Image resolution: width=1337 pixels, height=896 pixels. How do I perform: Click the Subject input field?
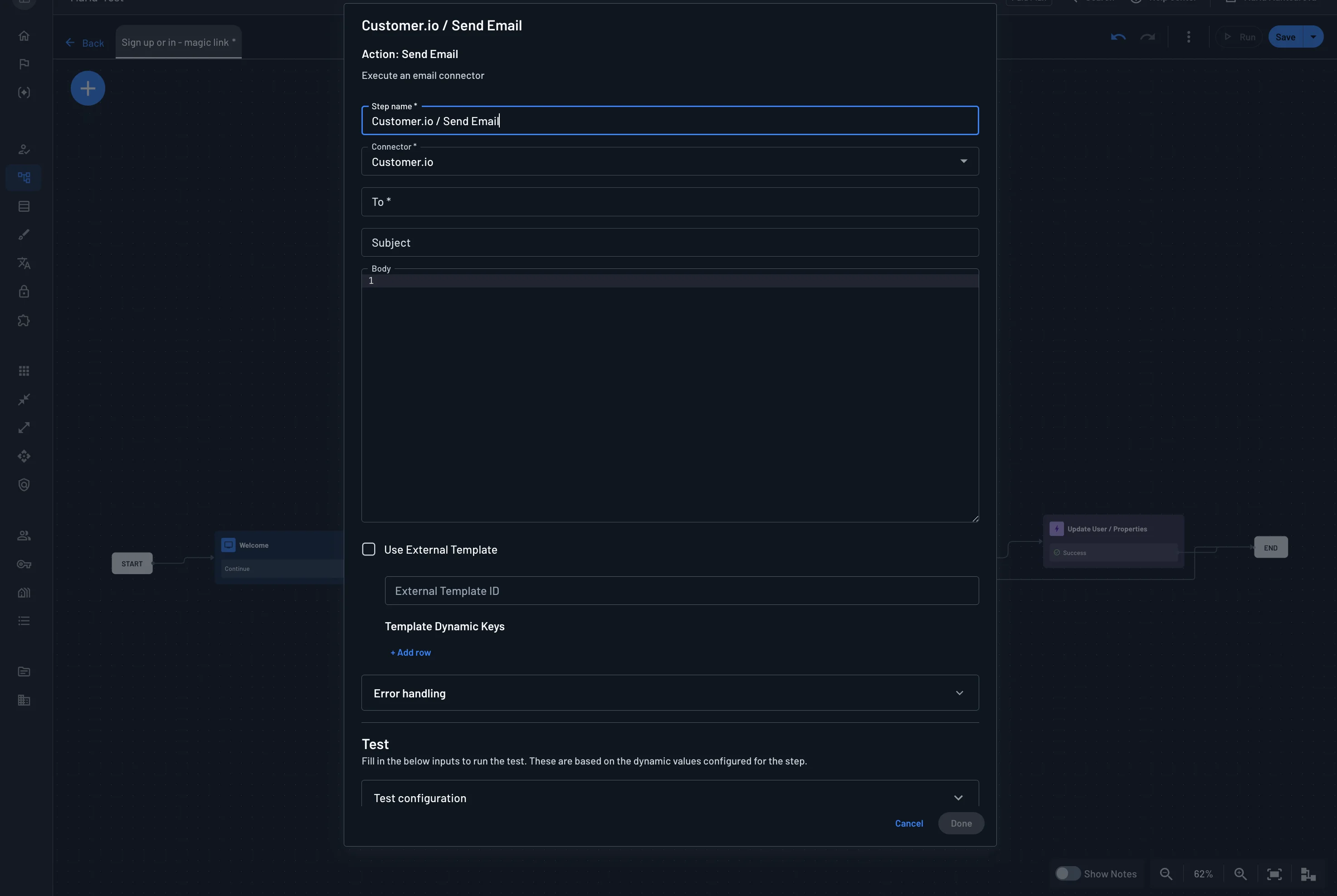click(x=670, y=242)
